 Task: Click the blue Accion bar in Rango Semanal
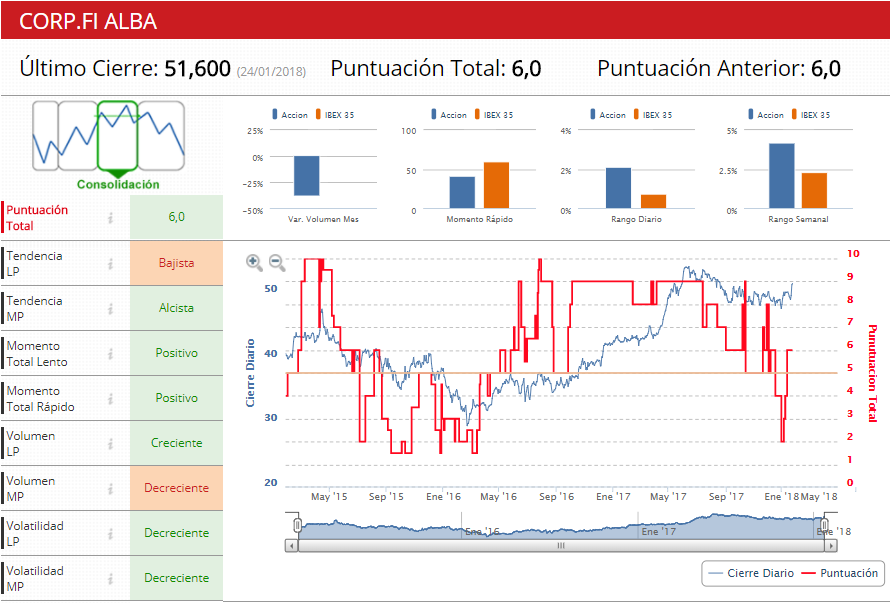click(782, 176)
